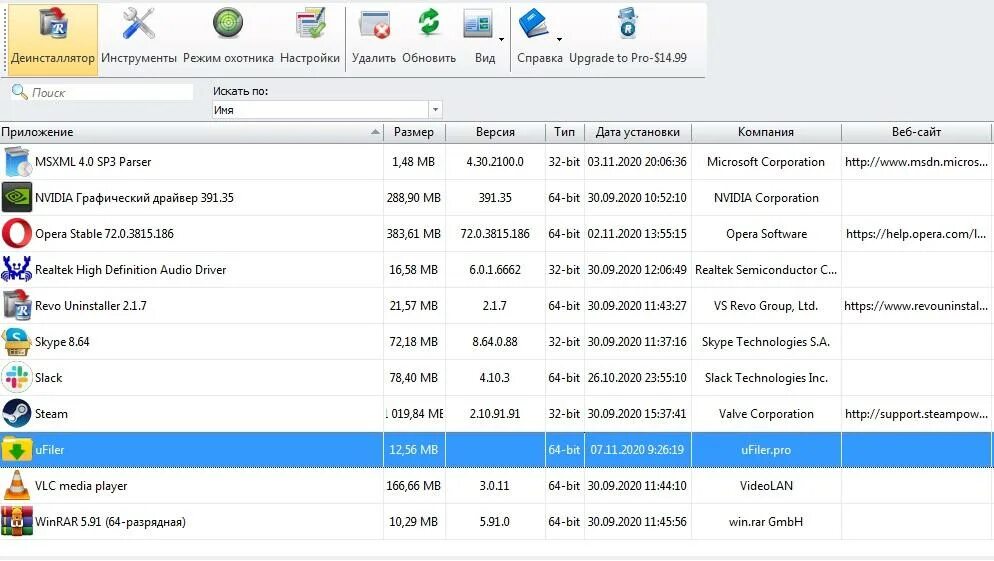994x561 pixels.
Task: Click Обновить refresh icon
Action: coord(429,23)
